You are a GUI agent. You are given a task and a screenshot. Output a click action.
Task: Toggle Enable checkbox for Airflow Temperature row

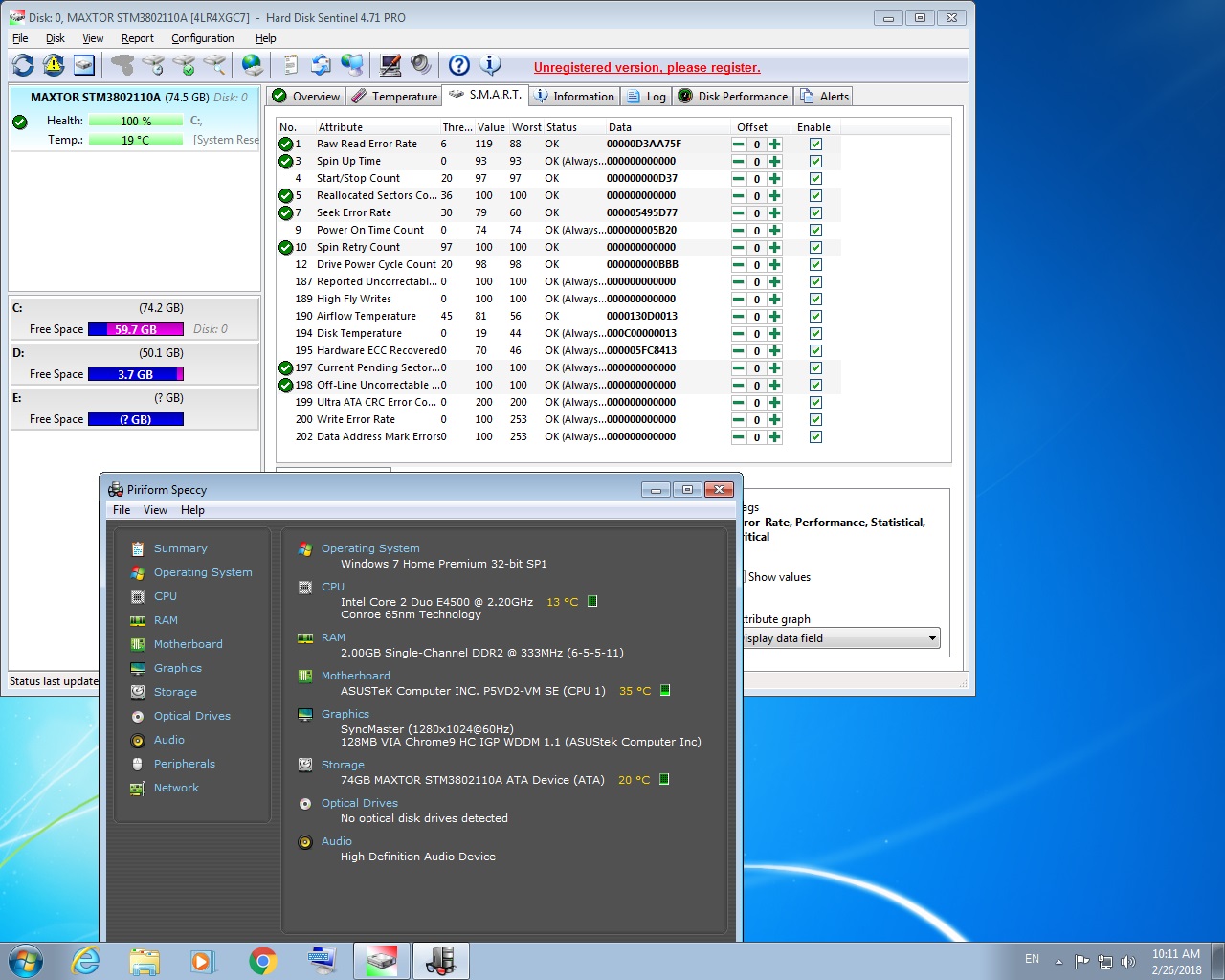815,317
